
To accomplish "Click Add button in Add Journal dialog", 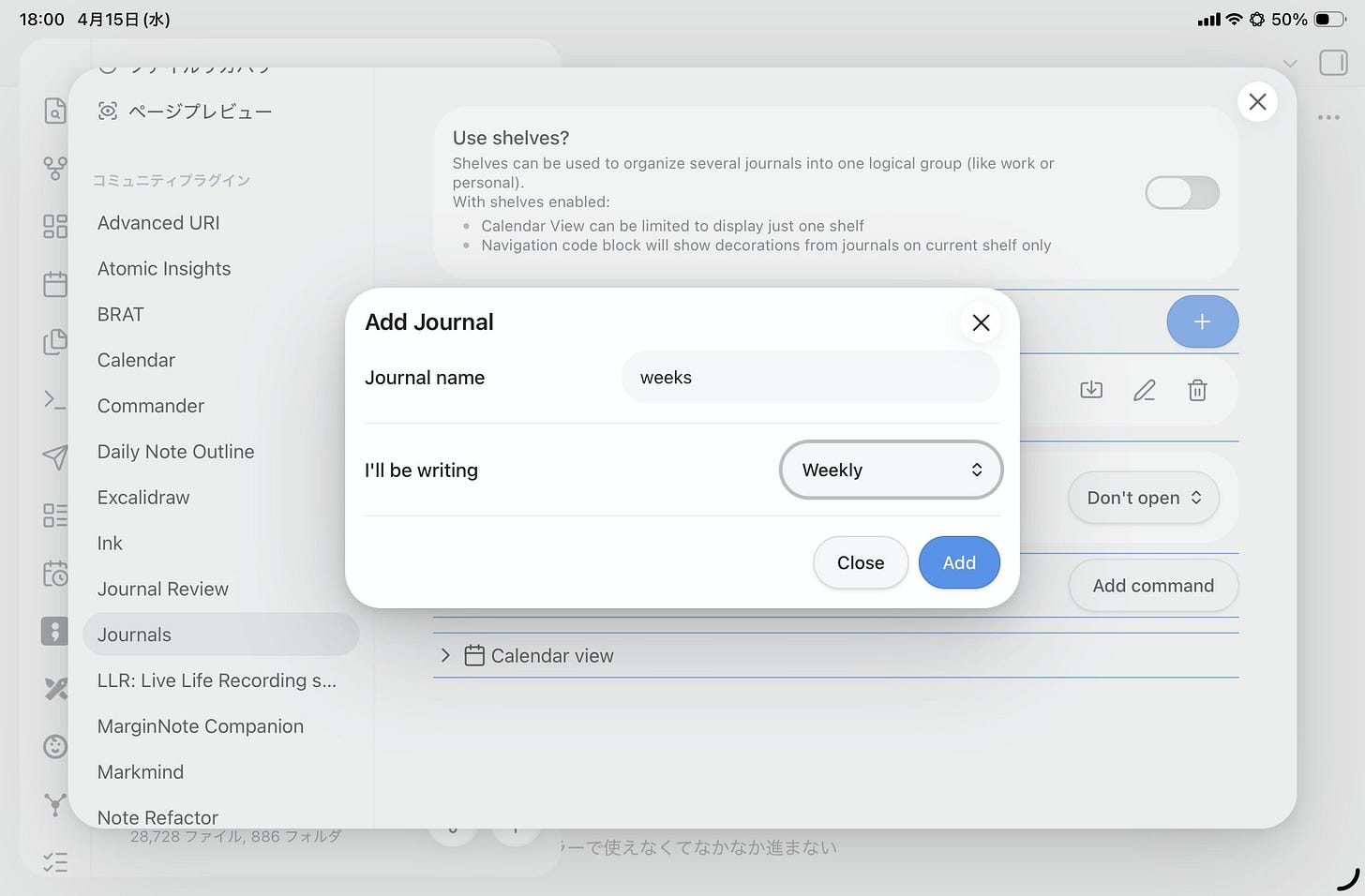I will [x=959, y=562].
